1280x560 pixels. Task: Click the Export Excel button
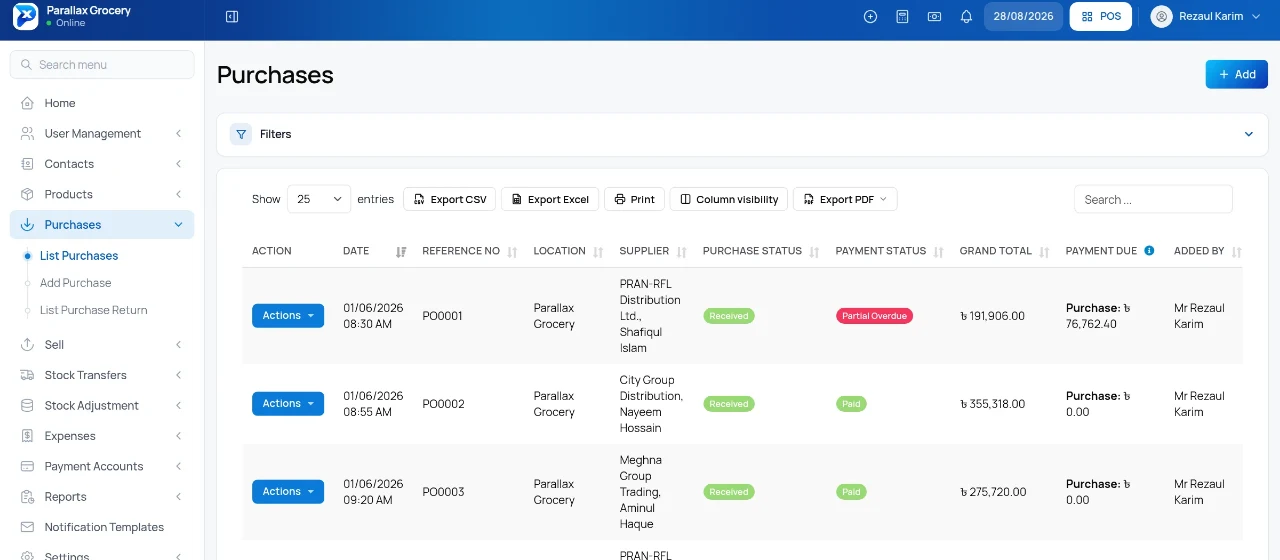coord(549,199)
